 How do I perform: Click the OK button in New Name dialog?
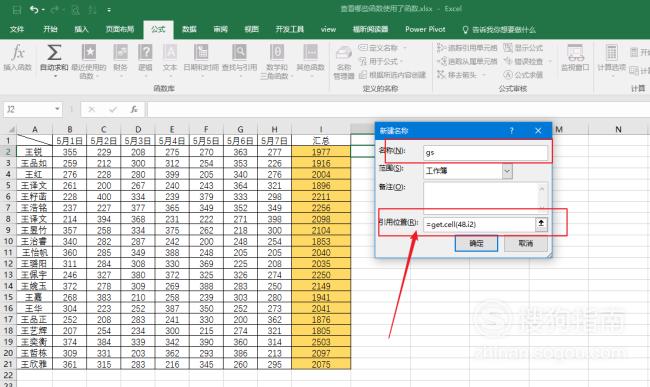pos(476,243)
